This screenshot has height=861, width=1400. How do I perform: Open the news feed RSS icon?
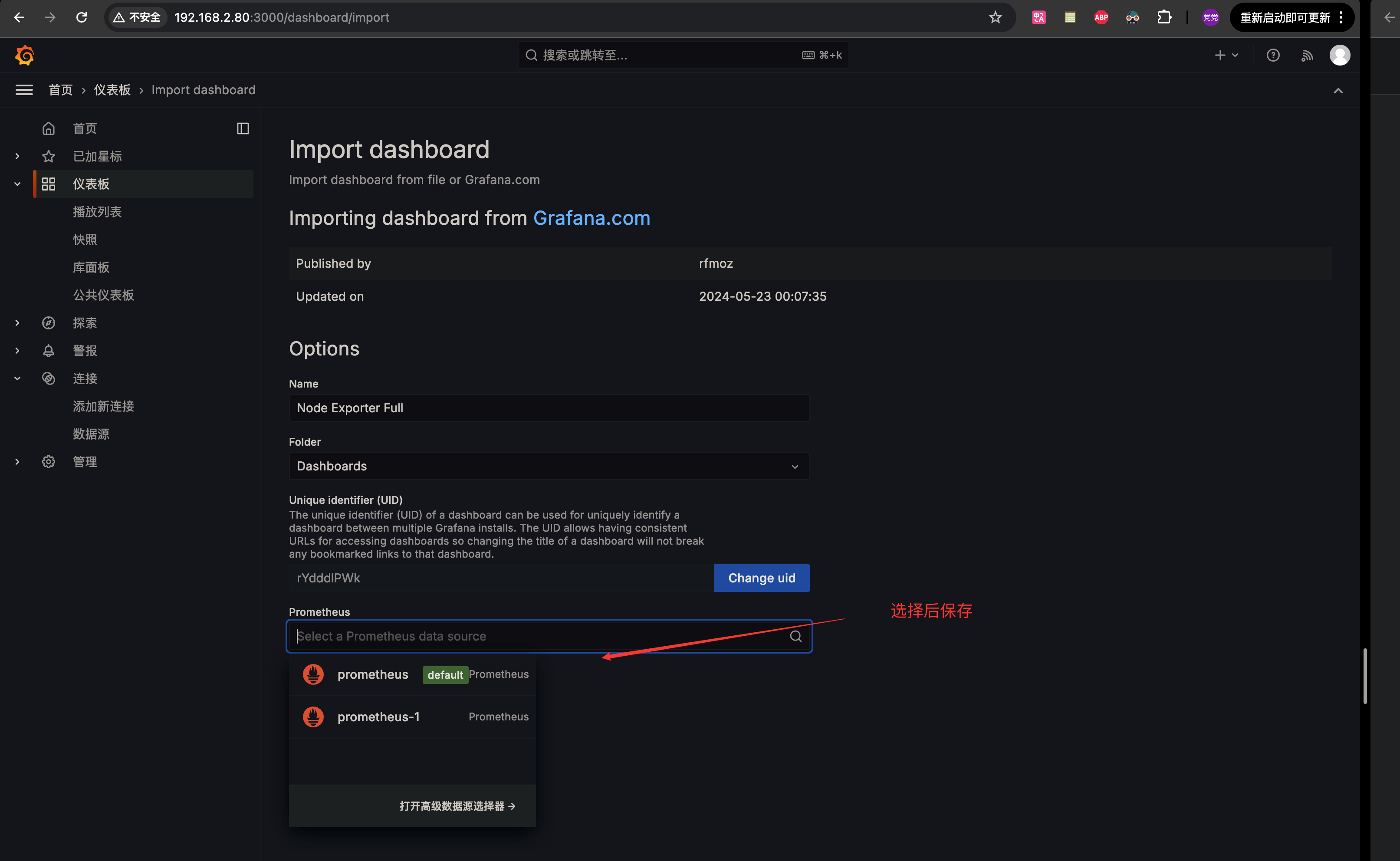1307,55
